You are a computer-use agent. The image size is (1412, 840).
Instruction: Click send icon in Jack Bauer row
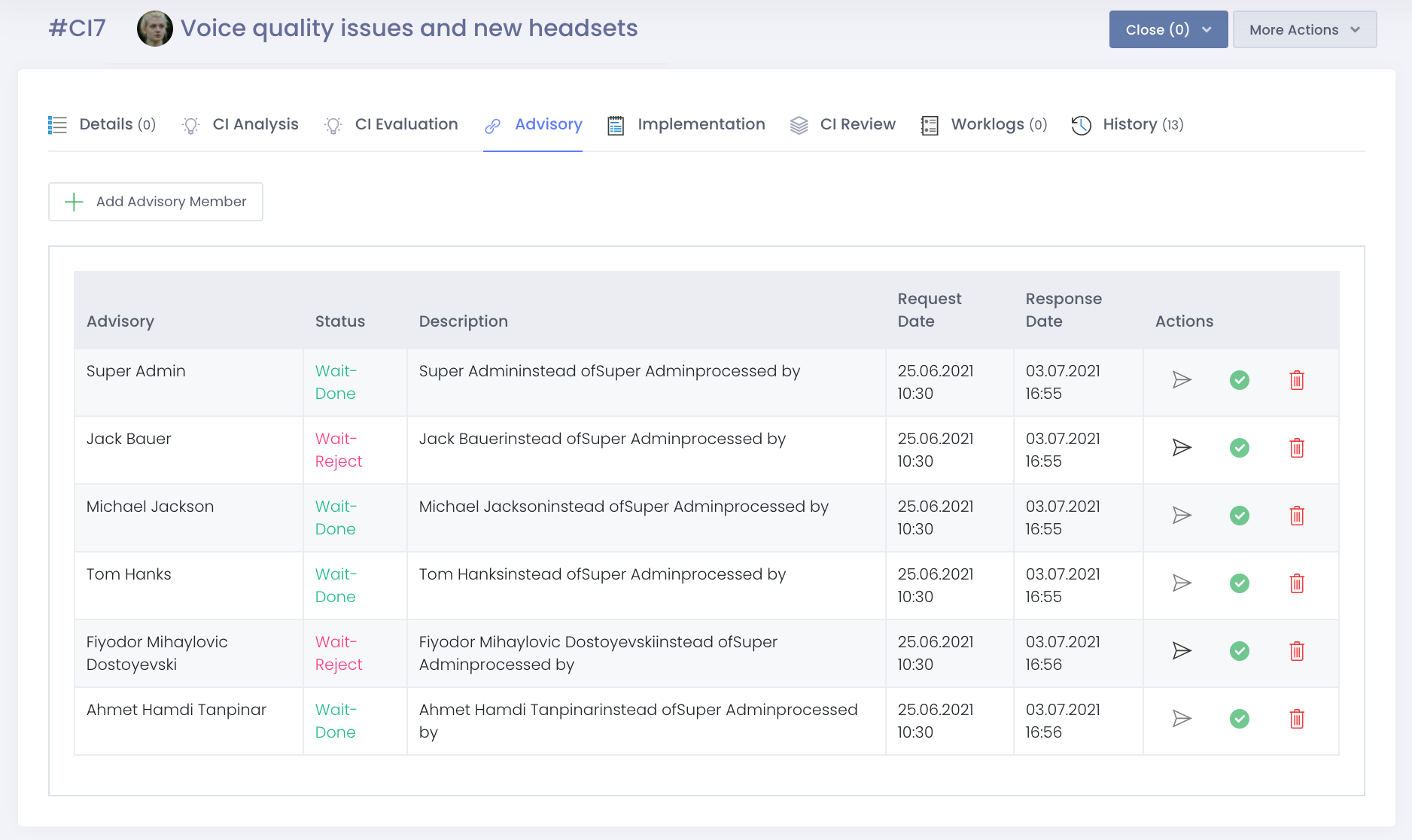click(x=1182, y=448)
